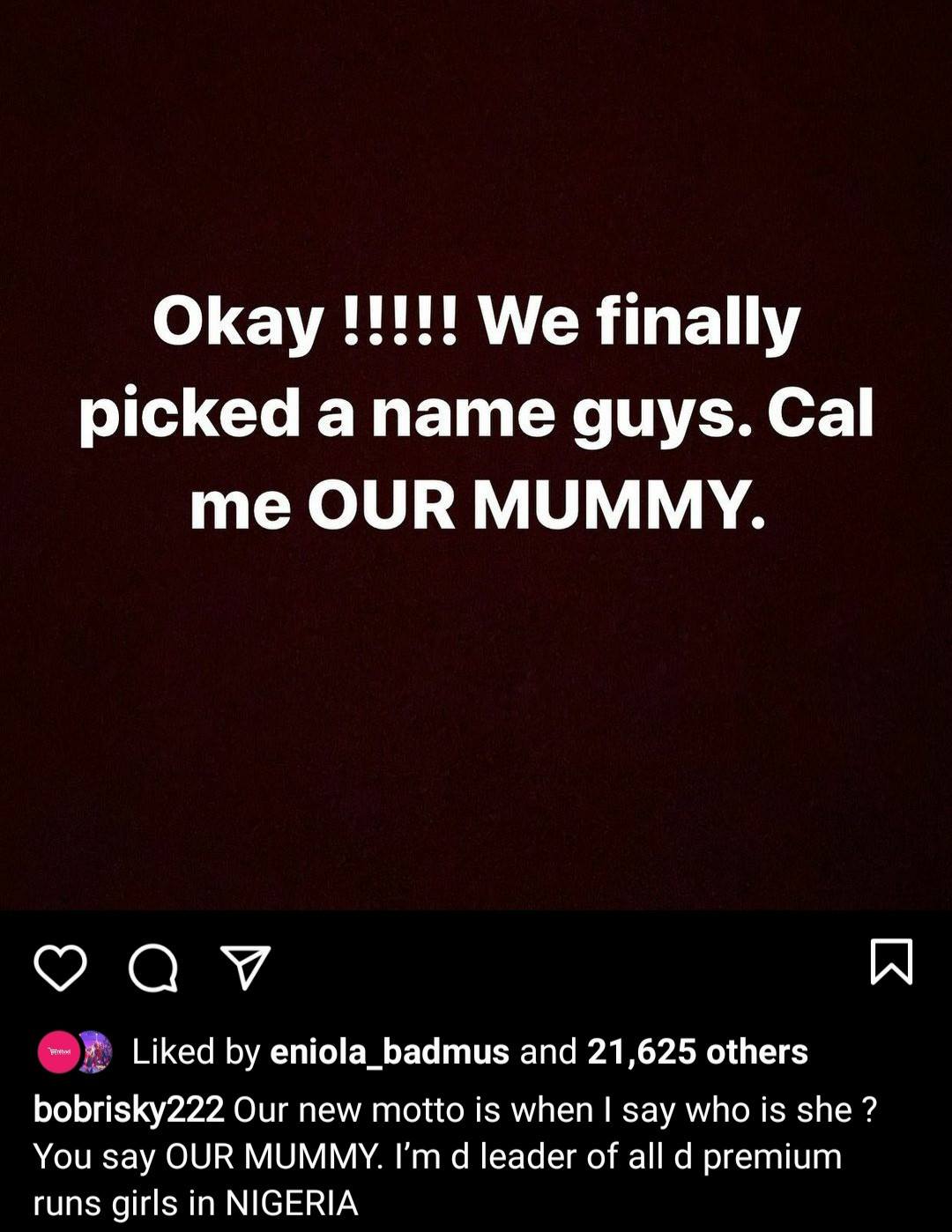The height and width of the screenshot is (1232, 952).
Task: Click the dark area below the headline text
Action: [476, 723]
